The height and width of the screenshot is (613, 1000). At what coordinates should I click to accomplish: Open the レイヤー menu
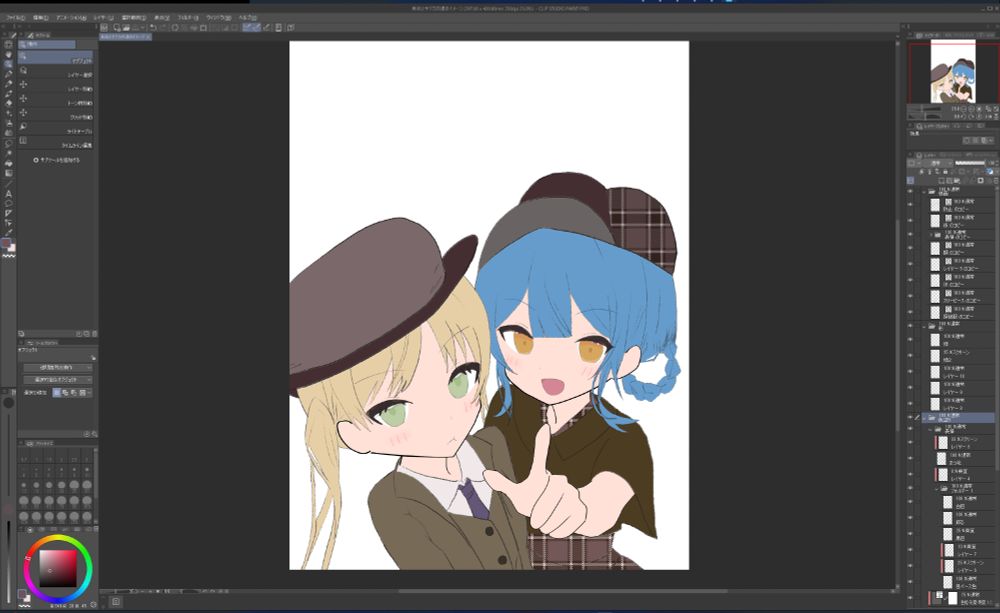coord(103,18)
